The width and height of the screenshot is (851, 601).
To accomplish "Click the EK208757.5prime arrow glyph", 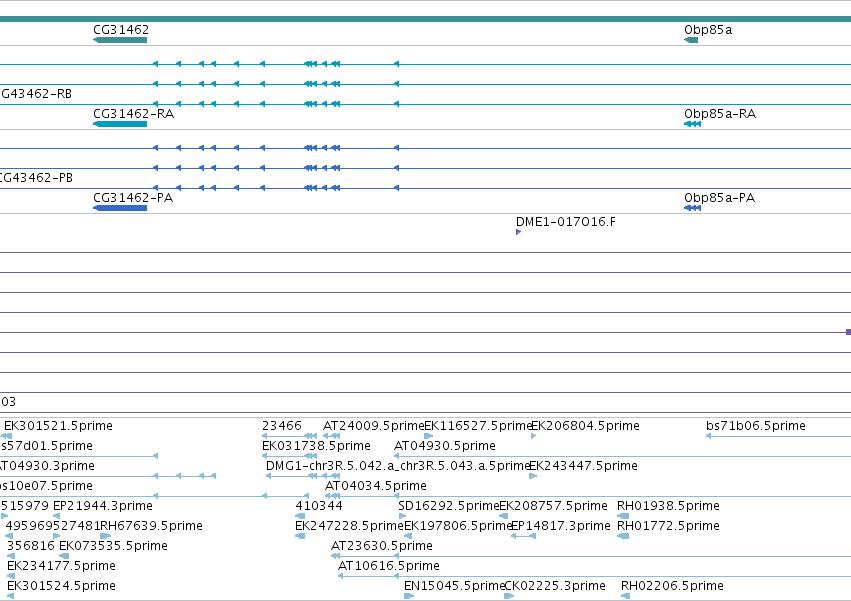I will point(504,516).
